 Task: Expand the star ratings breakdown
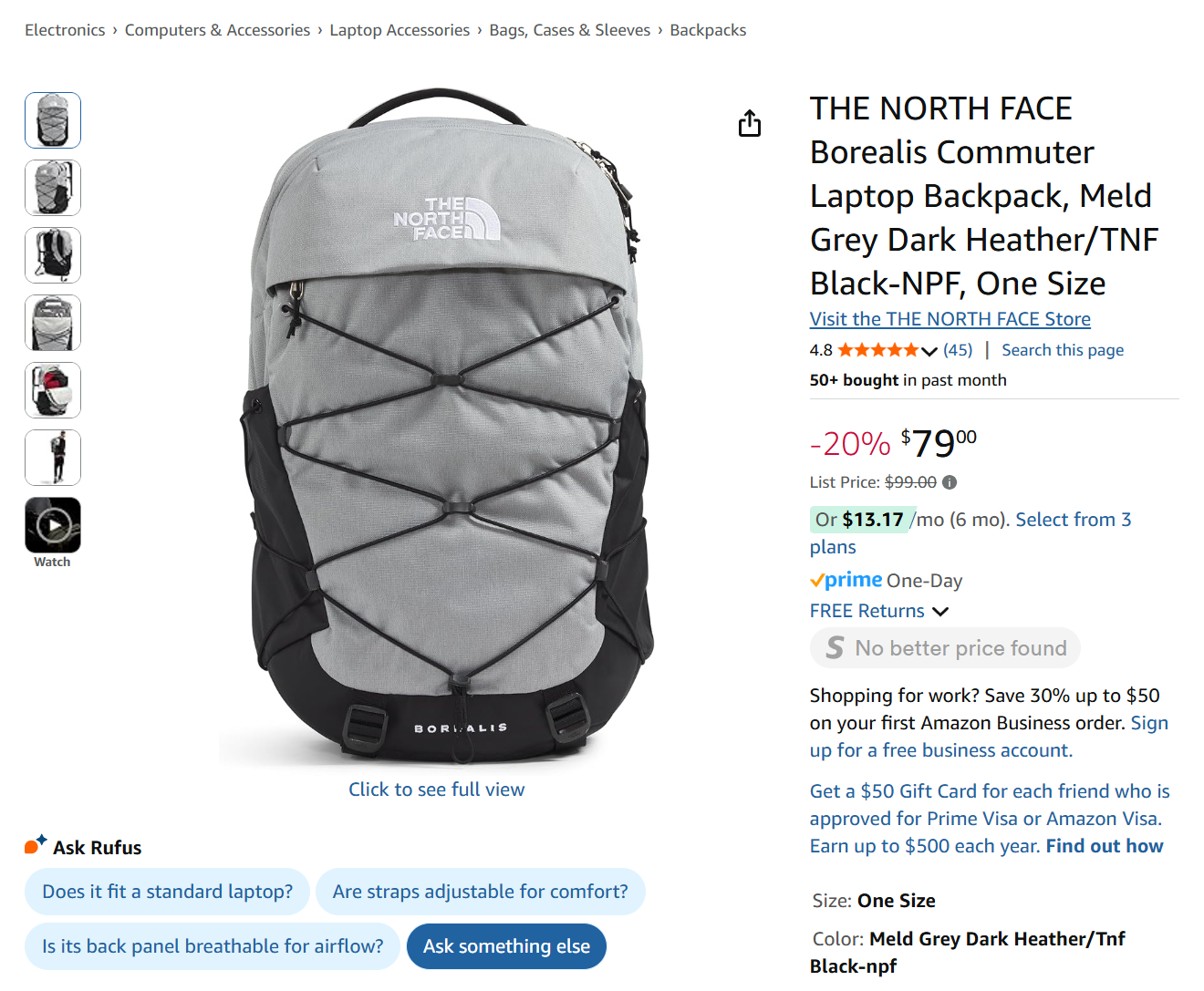click(x=929, y=350)
